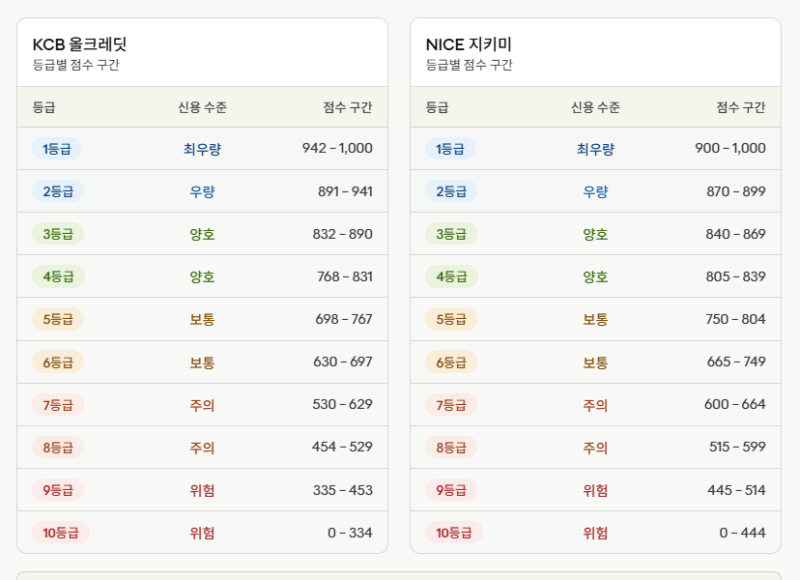This screenshot has height=580, width=800.
Task: Click the 점수 구간 header in KCB table
Action: pyautogui.click(x=348, y=107)
